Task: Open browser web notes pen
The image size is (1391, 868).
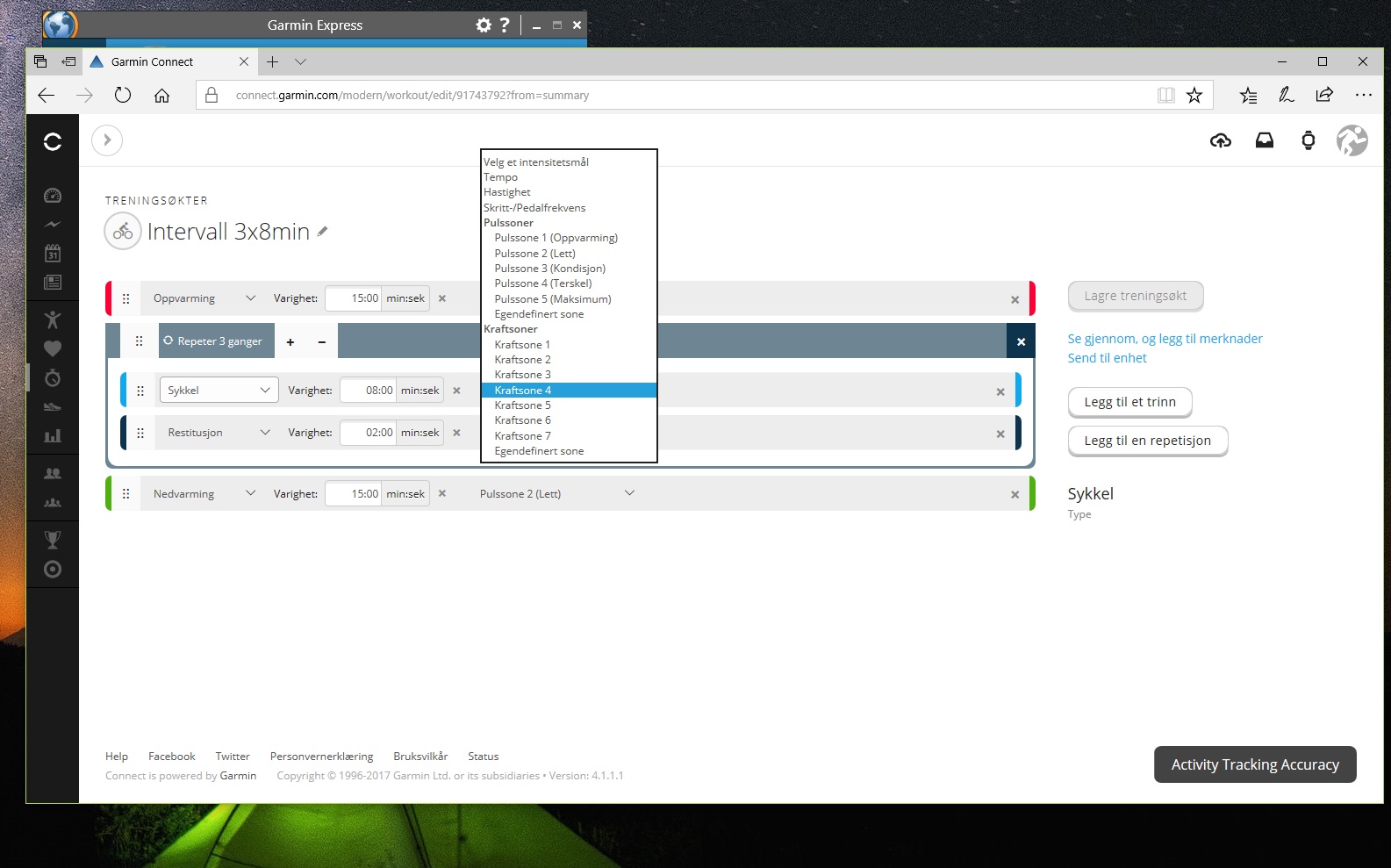Action: (x=1287, y=96)
